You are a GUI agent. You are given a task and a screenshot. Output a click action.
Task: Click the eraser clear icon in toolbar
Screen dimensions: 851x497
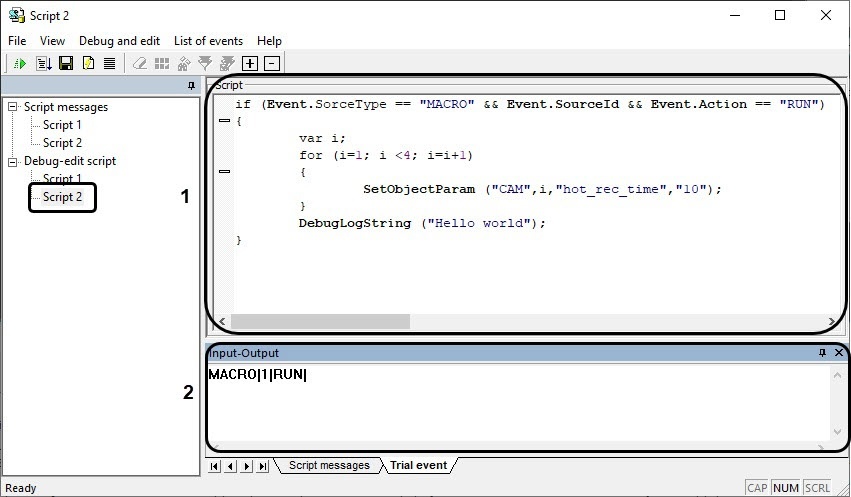140,63
